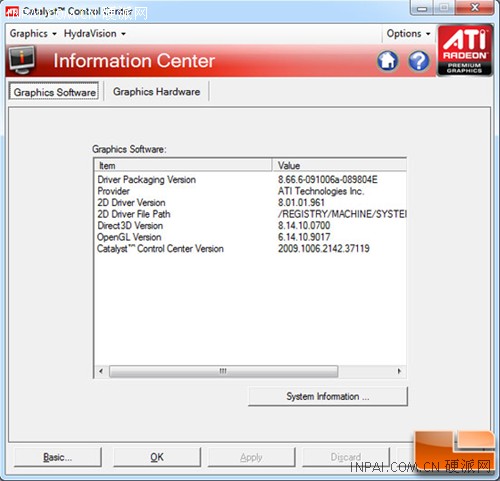500x481 pixels.
Task: Switch to the Graphics Hardware tab
Action: point(157,91)
